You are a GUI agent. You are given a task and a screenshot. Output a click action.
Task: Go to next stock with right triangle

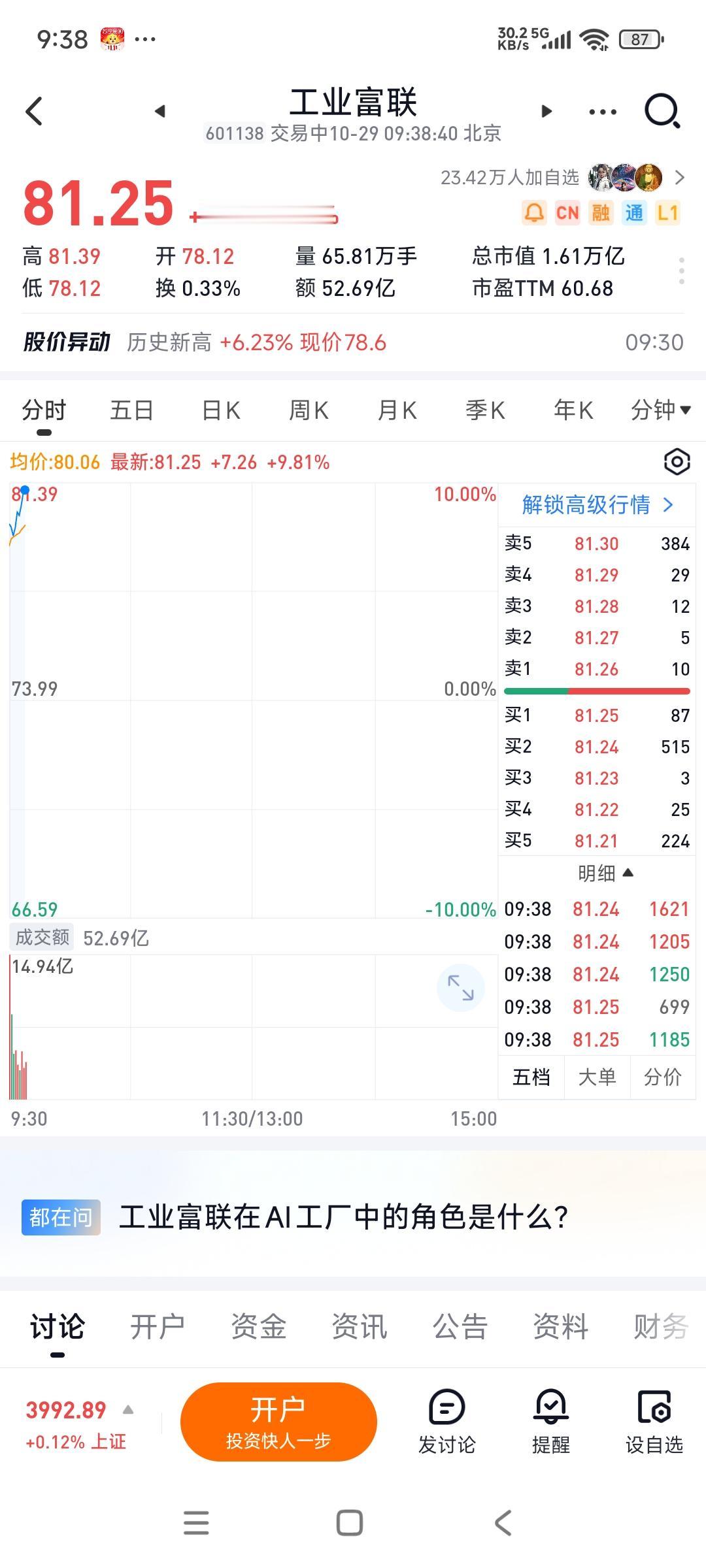(546, 111)
